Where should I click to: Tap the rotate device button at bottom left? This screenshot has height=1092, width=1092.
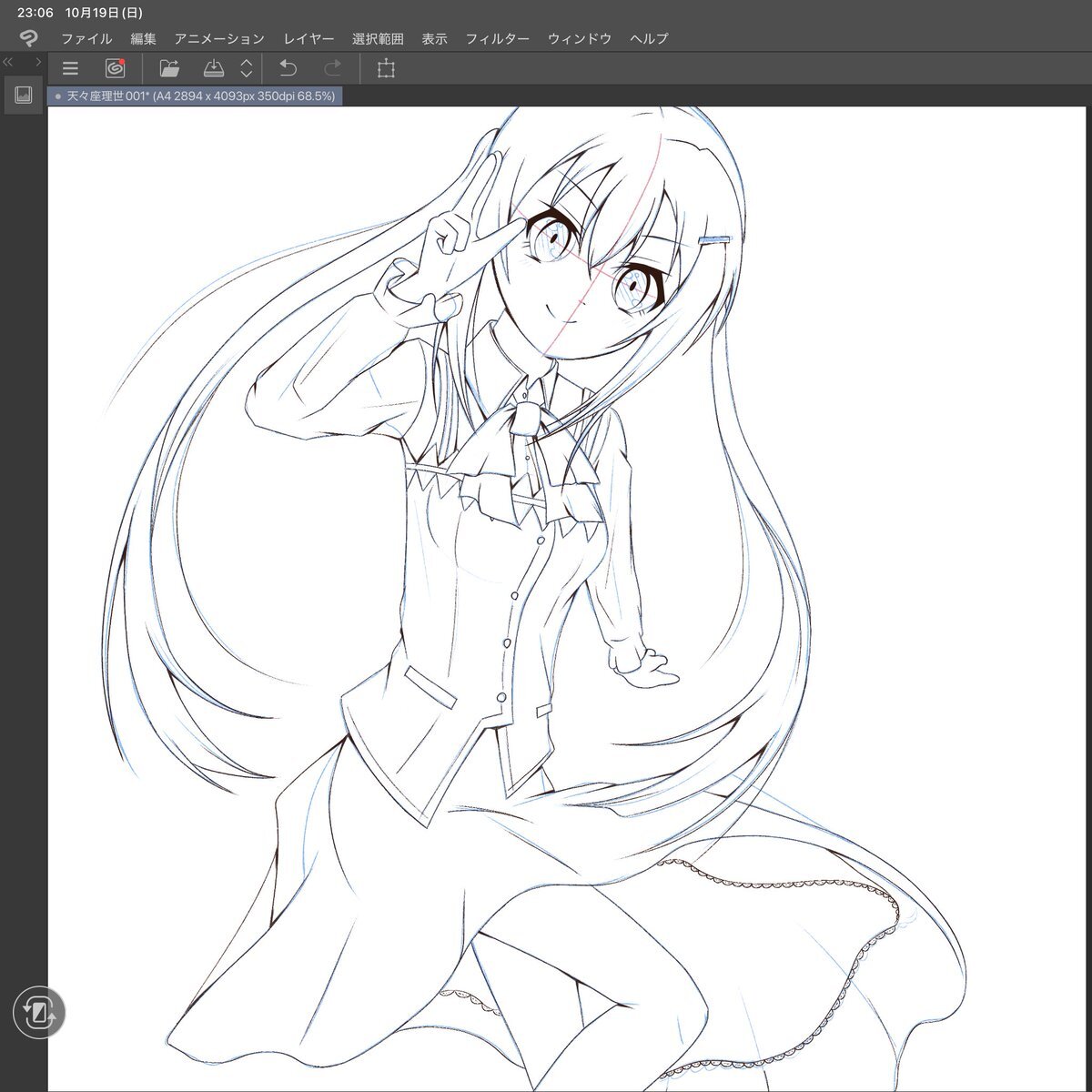pyautogui.click(x=39, y=1012)
